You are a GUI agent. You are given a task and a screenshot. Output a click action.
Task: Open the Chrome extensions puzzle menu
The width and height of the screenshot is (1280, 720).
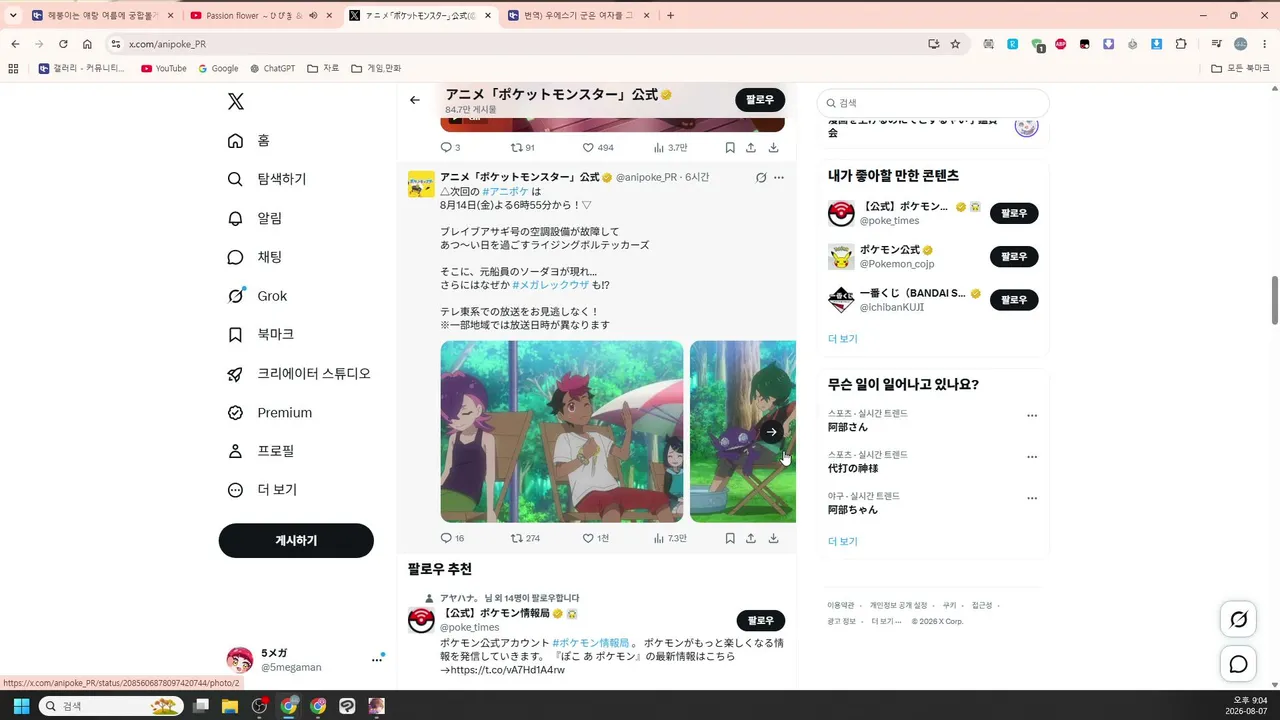[x=1181, y=44]
